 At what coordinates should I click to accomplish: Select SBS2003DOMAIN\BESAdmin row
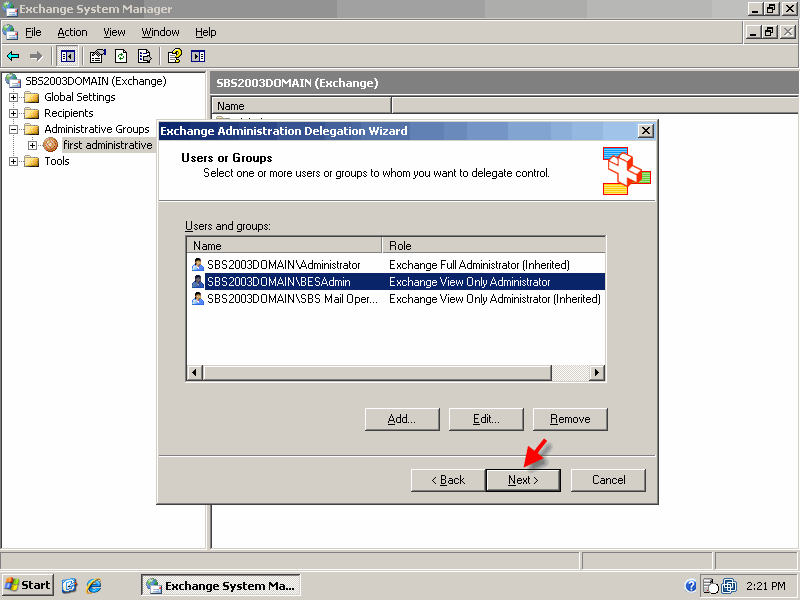point(396,282)
